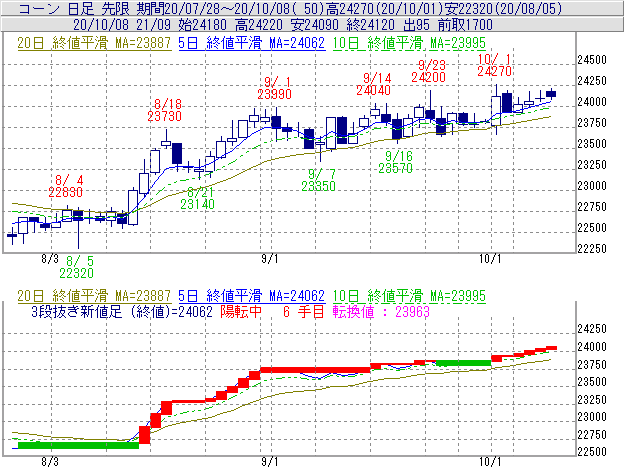Click the daily high 高24220
Screen dimensions: 624x474
pos(259,25)
